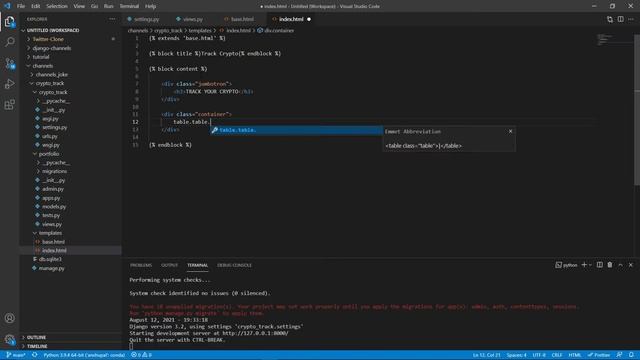Open the Run and Debug view
The height and width of the screenshot is (360, 640).
(9, 84)
